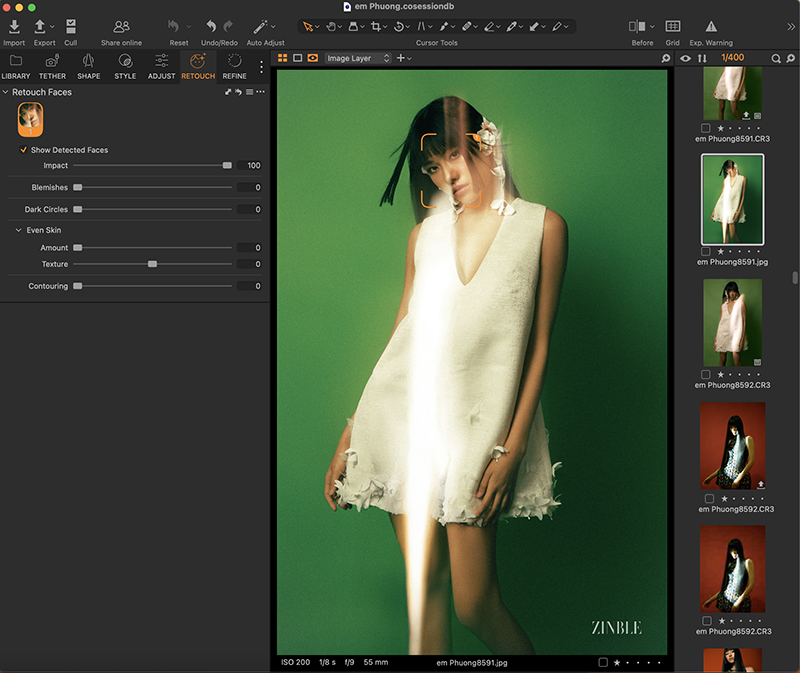Image resolution: width=800 pixels, height=673 pixels.
Task: Open the Style tool tab
Action: pyautogui.click(x=125, y=65)
